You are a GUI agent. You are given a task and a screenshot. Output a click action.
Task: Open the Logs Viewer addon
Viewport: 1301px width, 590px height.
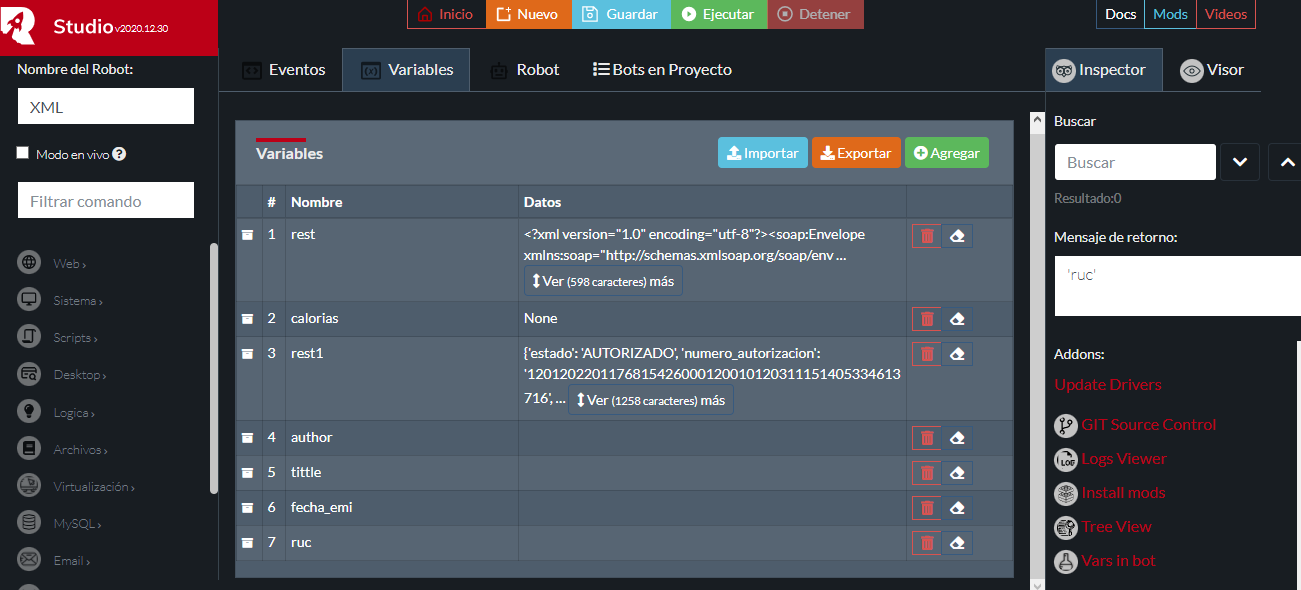point(1123,459)
